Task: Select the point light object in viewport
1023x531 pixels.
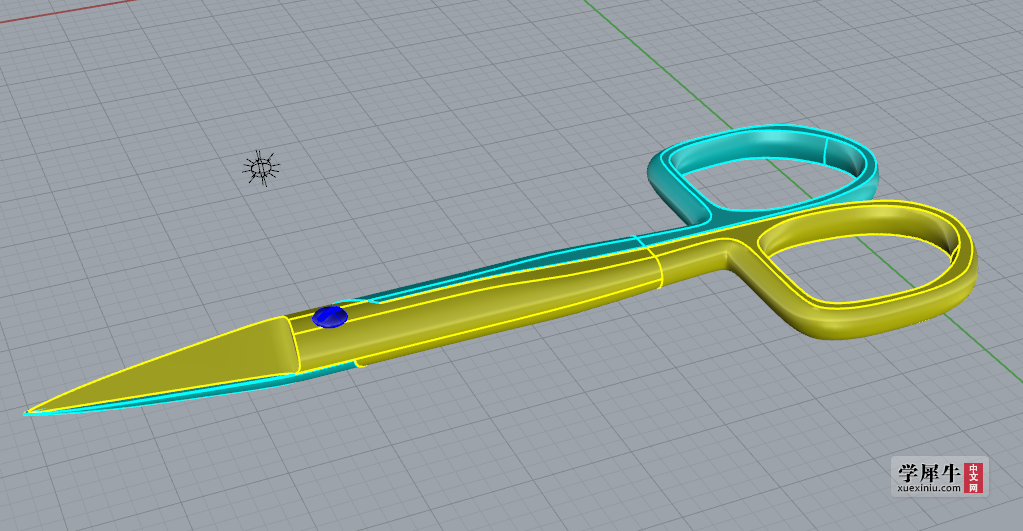Action: [x=261, y=168]
